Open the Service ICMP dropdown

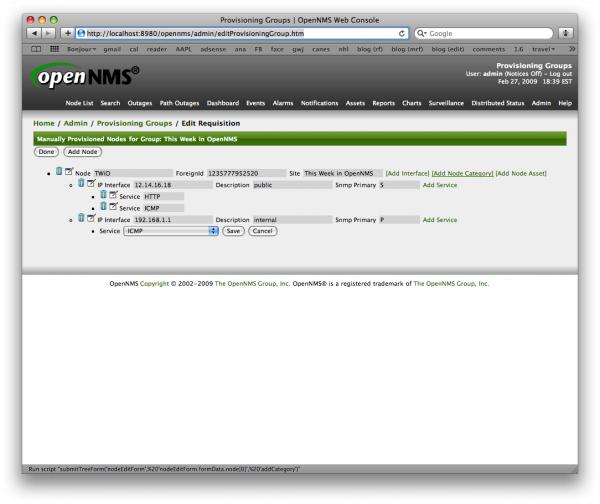coord(171,231)
